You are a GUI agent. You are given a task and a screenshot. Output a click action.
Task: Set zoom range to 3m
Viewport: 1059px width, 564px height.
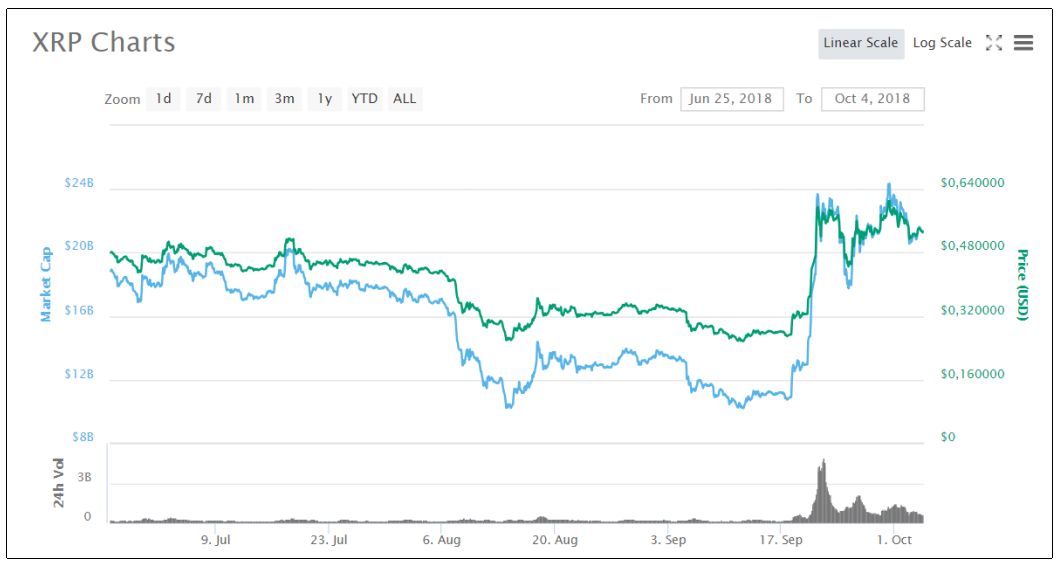click(284, 99)
